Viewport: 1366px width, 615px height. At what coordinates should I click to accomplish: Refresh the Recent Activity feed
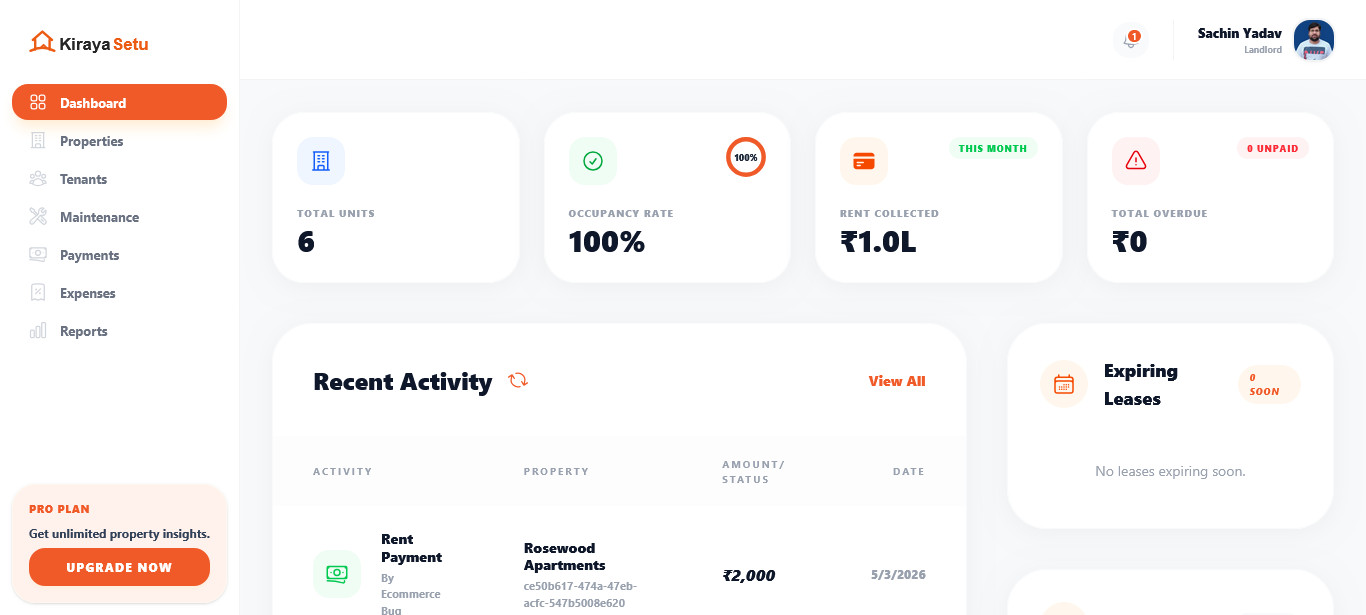click(518, 381)
